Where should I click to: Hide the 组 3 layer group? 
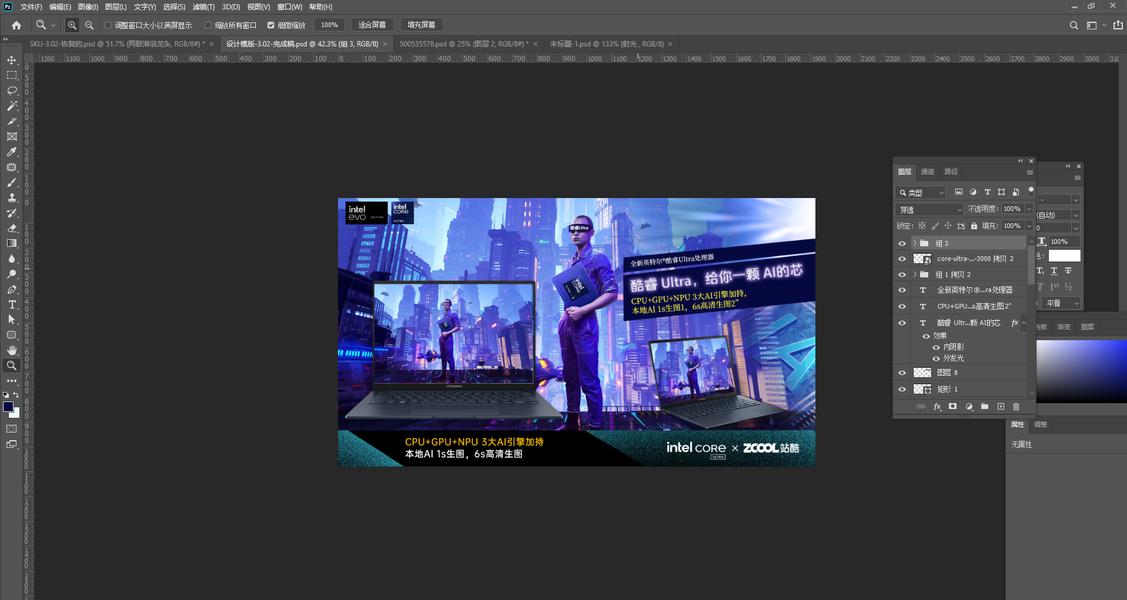tap(902, 243)
